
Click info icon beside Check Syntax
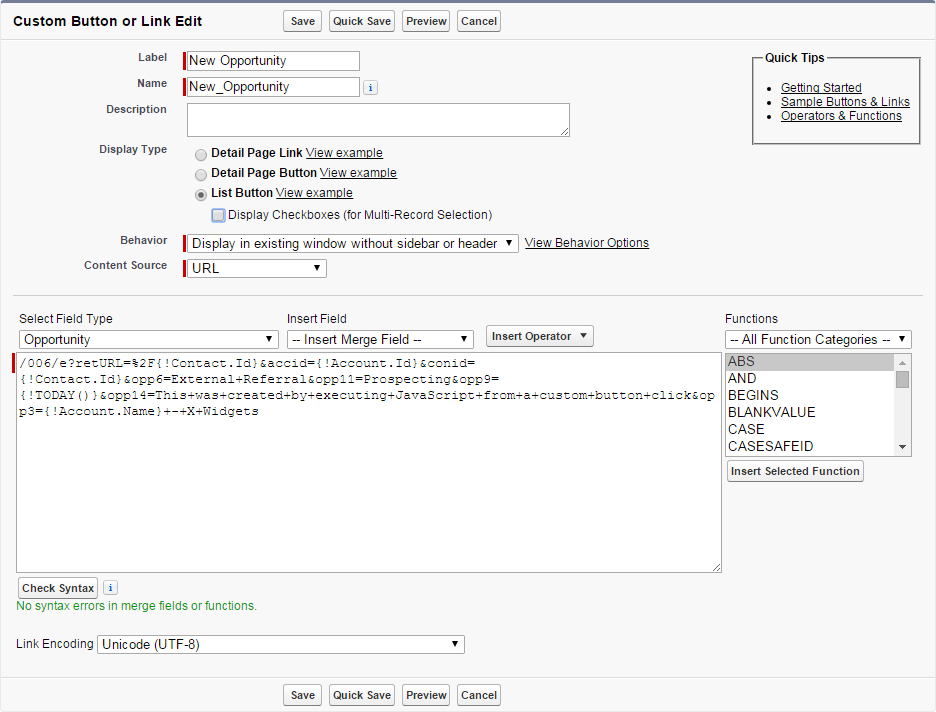click(110, 588)
